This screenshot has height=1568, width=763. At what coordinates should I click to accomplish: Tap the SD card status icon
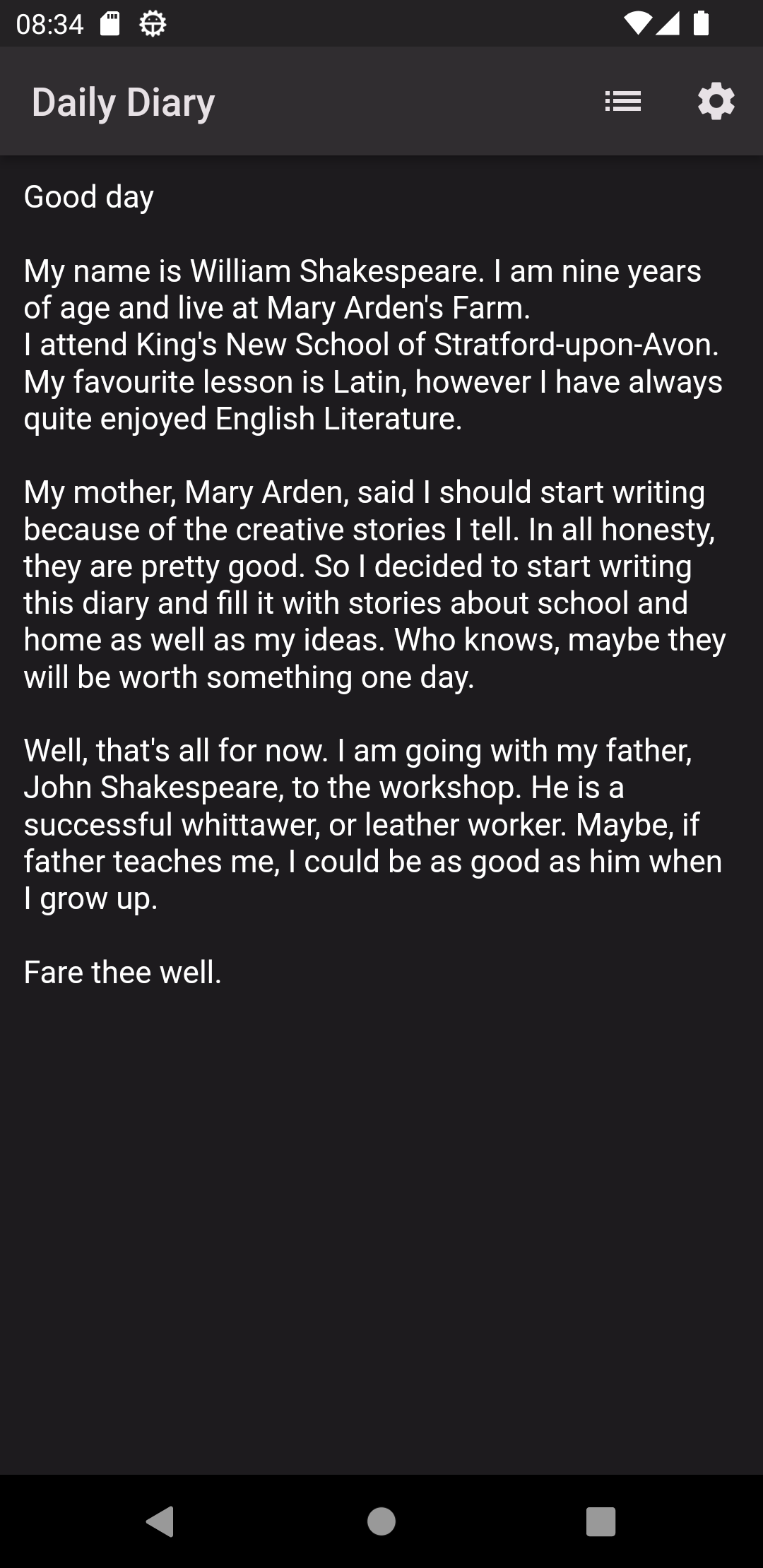coord(110,25)
